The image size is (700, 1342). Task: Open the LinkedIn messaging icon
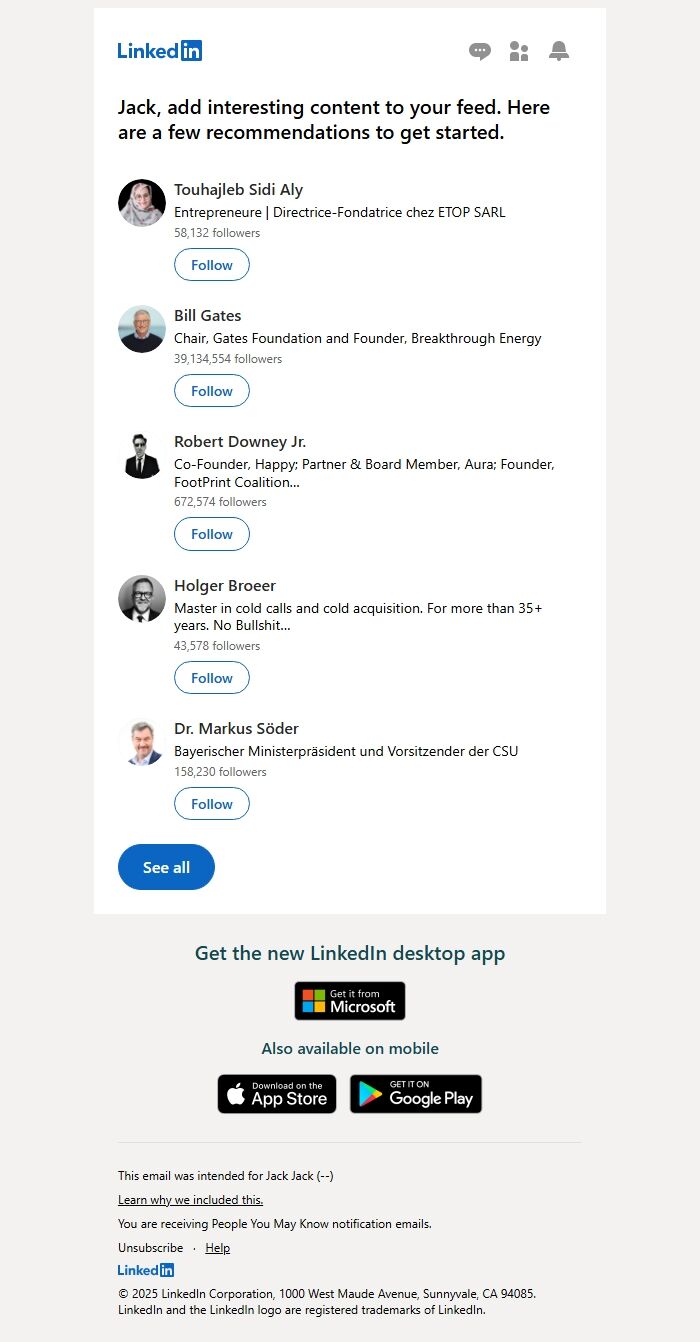point(480,51)
